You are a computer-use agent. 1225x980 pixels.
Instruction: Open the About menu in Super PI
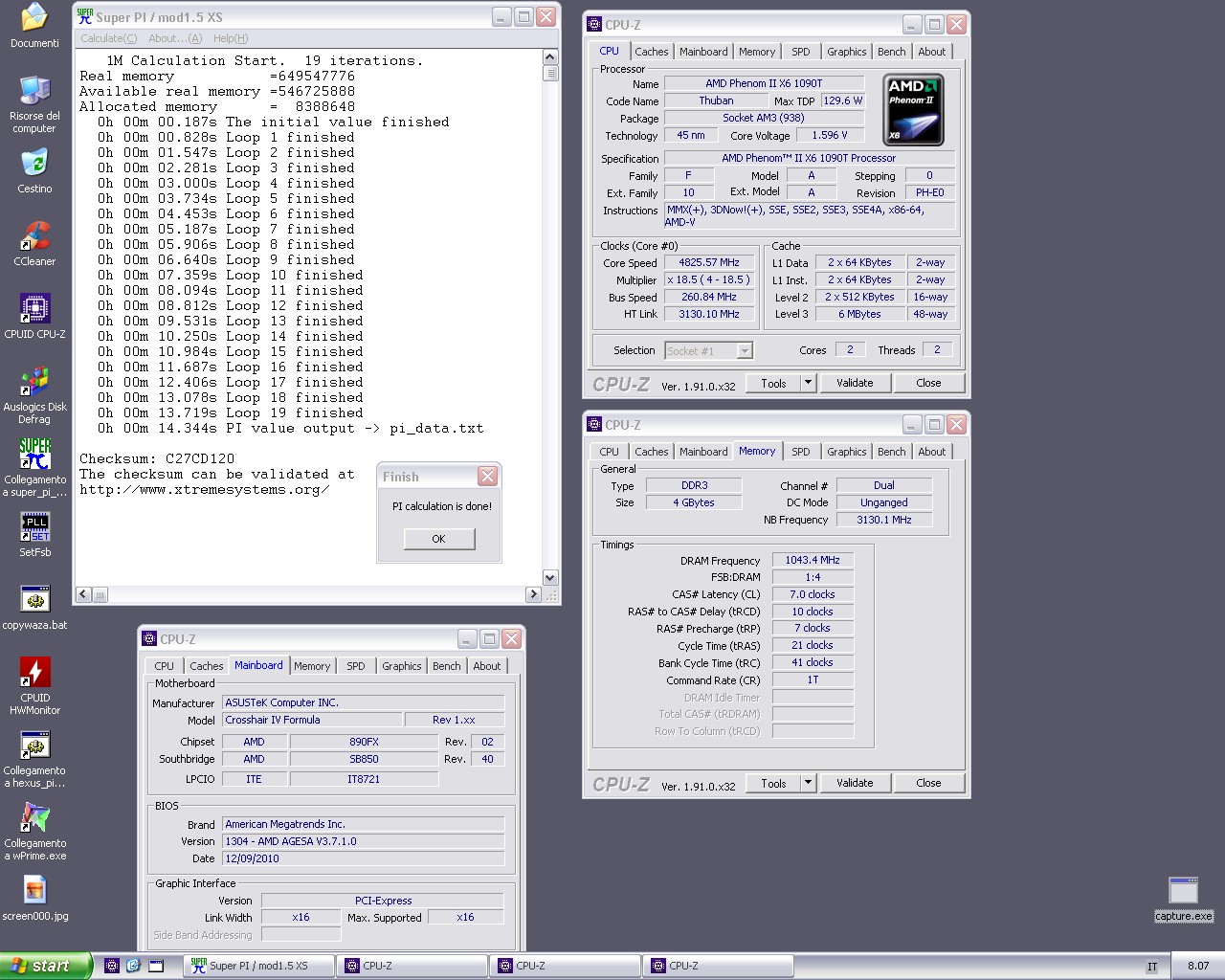[x=175, y=38]
